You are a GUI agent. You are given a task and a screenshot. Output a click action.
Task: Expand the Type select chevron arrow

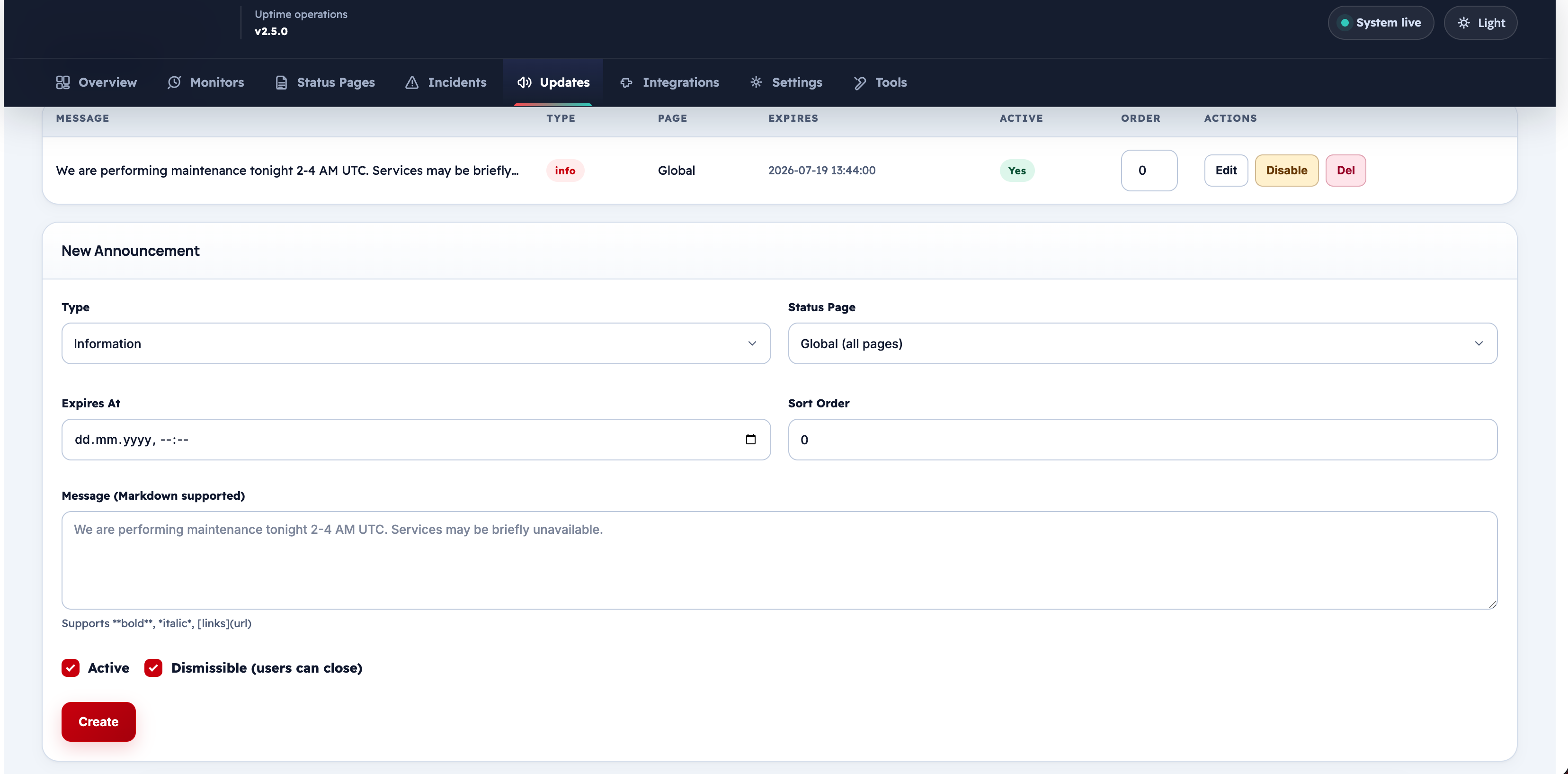(752, 343)
